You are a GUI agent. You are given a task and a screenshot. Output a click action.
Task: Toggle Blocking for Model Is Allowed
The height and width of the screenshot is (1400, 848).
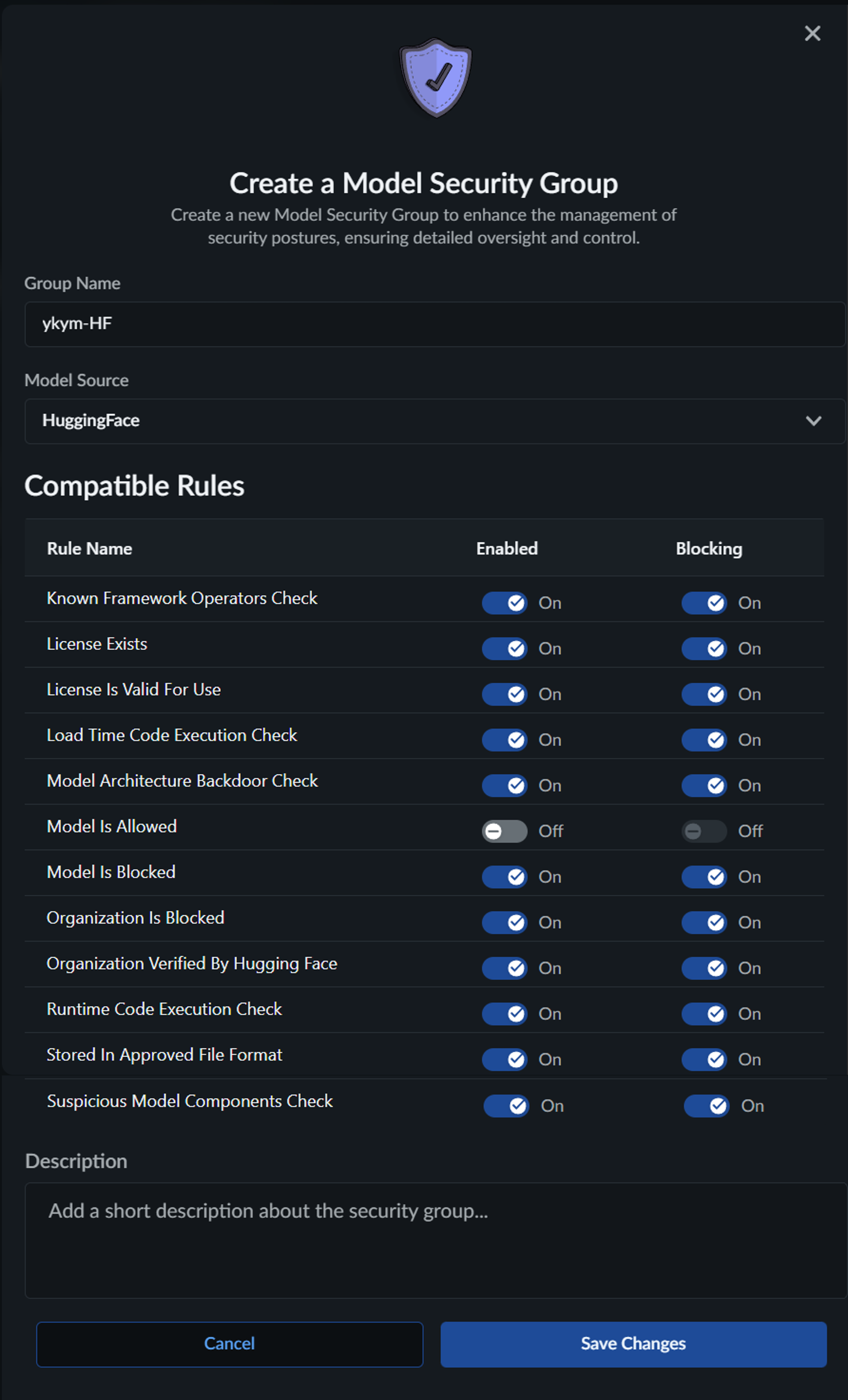tap(704, 831)
